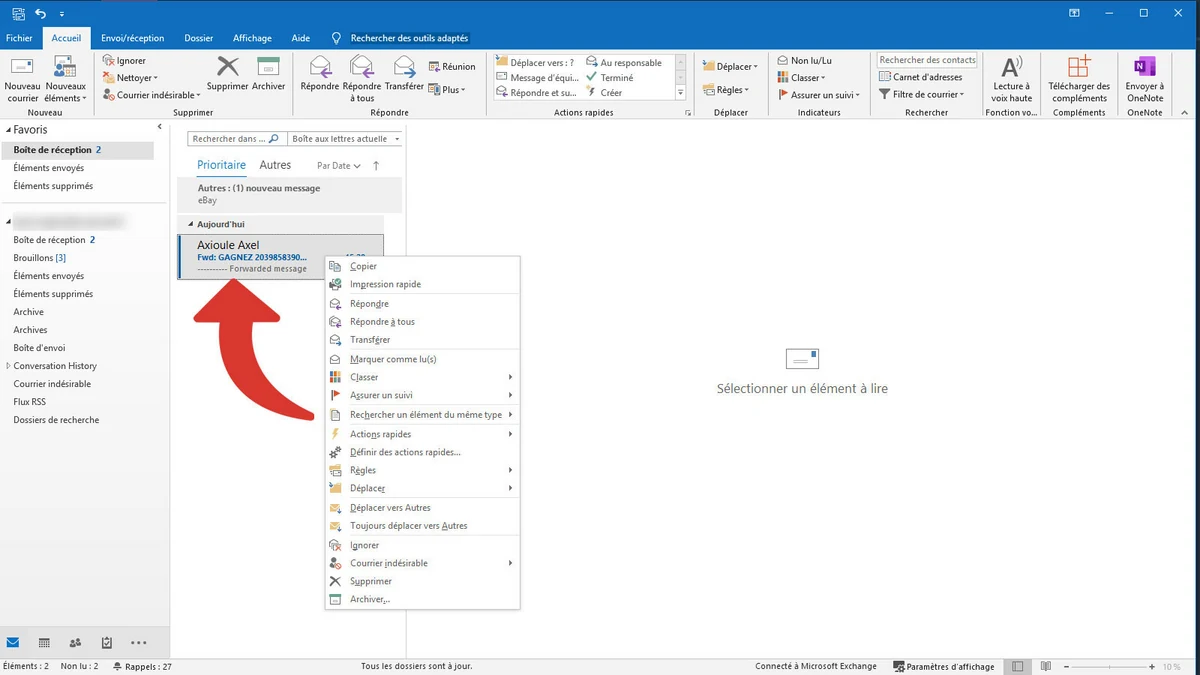Click the Rechercher des contacts field
Image resolution: width=1200 pixels, height=675 pixels.
click(925, 59)
